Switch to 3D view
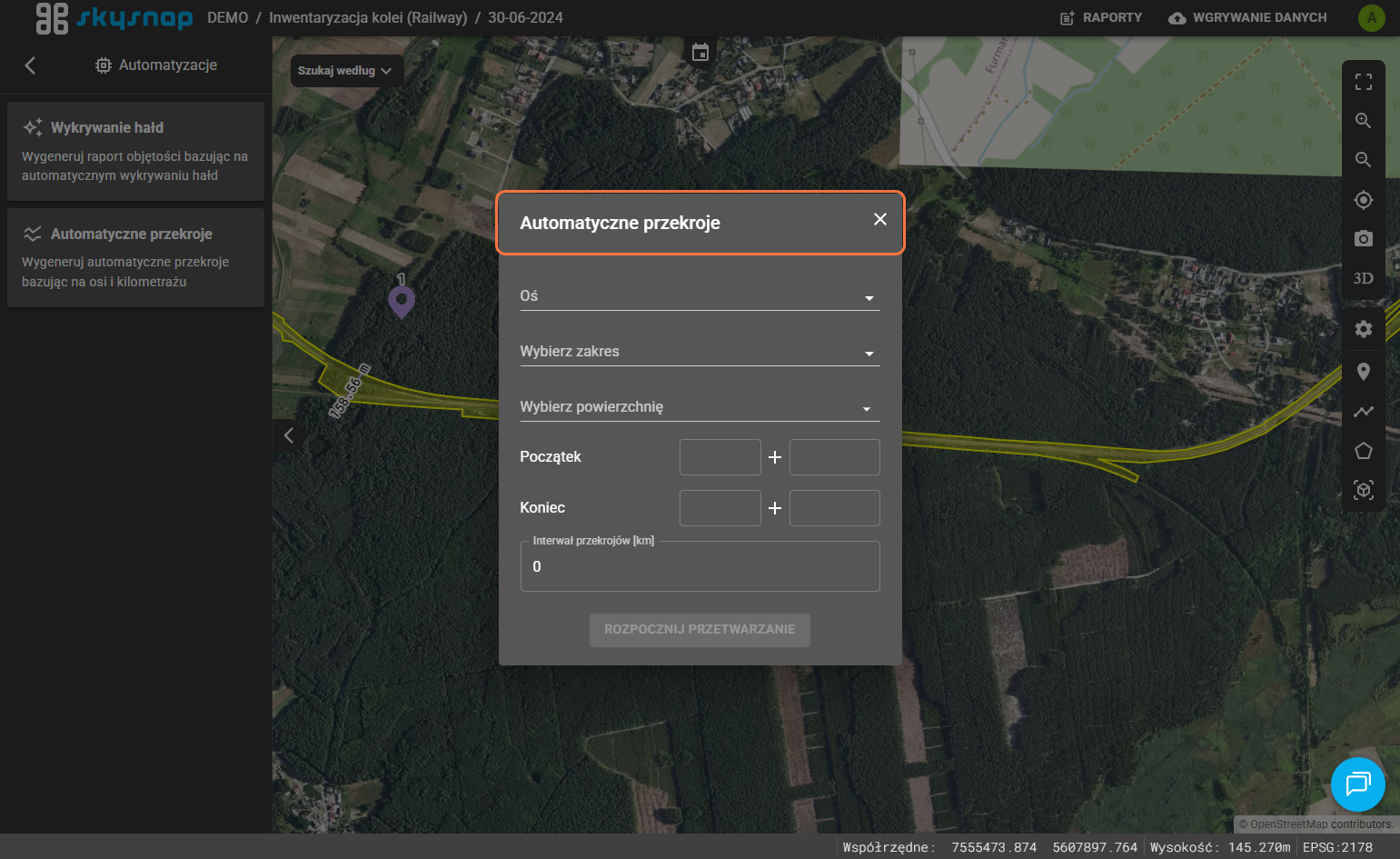 point(1363,278)
